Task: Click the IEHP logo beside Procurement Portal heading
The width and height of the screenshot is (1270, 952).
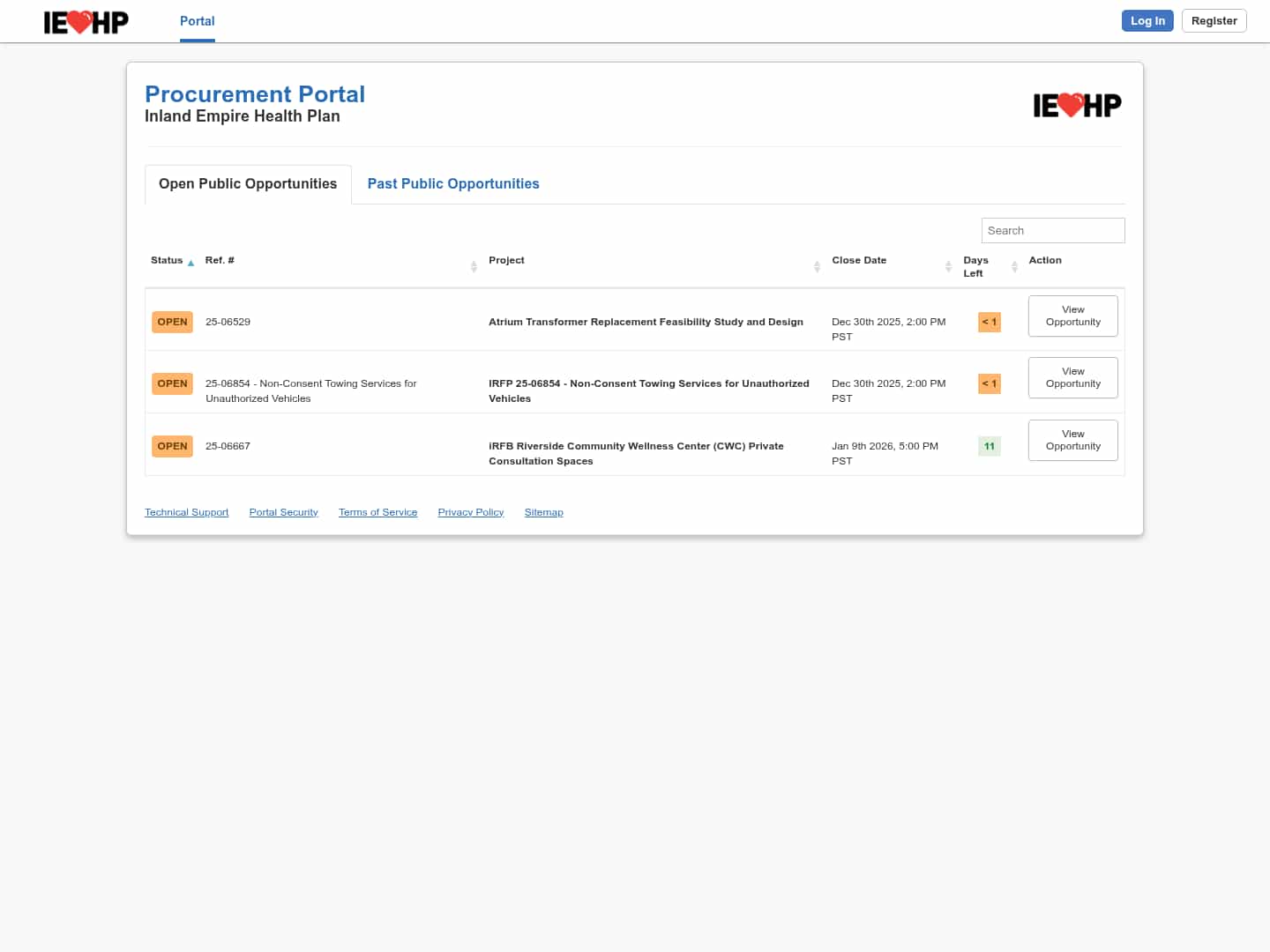Action: [1077, 106]
